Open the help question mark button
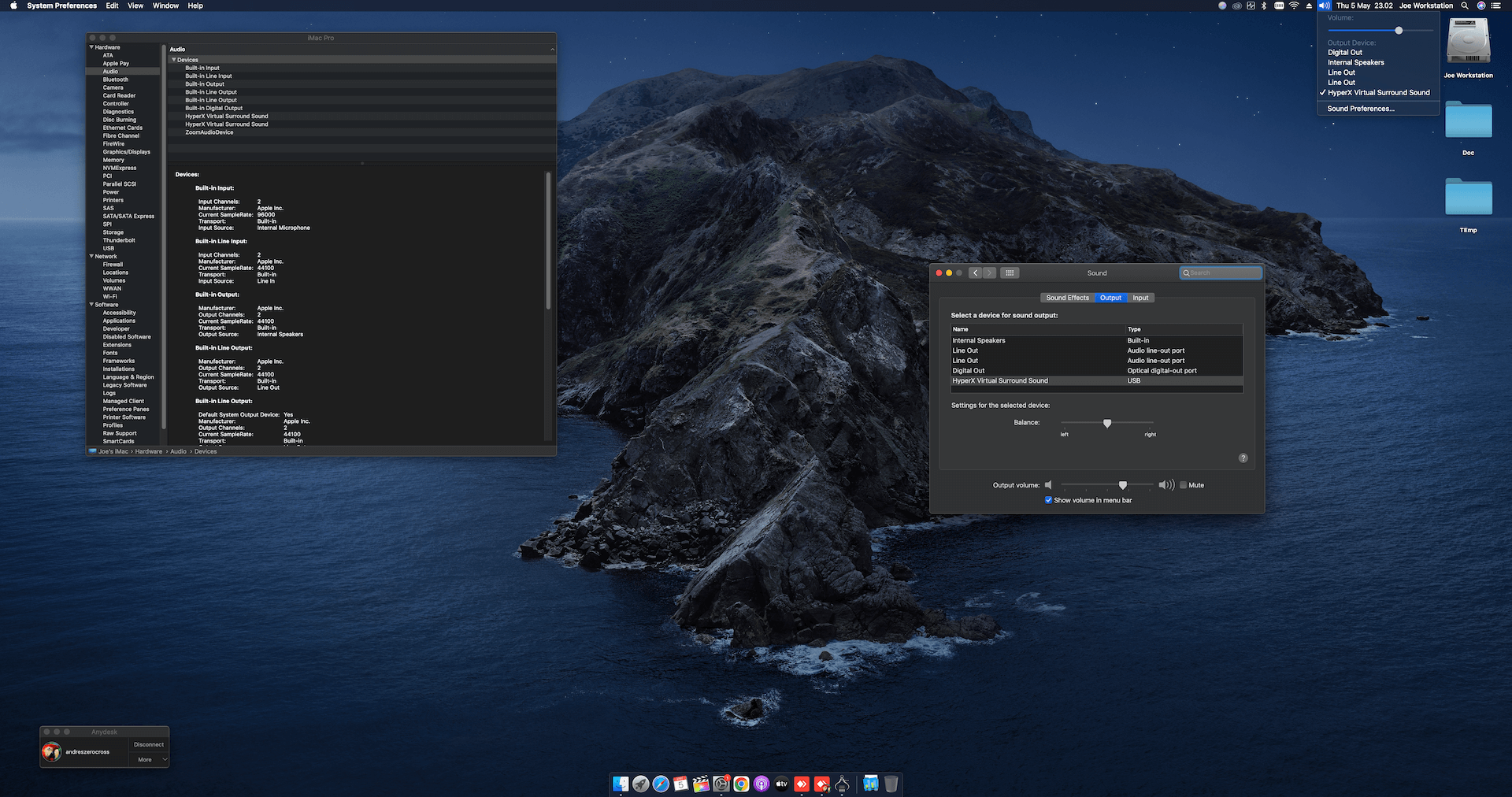Screen dimensions: 1512x797 (x=1243, y=458)
